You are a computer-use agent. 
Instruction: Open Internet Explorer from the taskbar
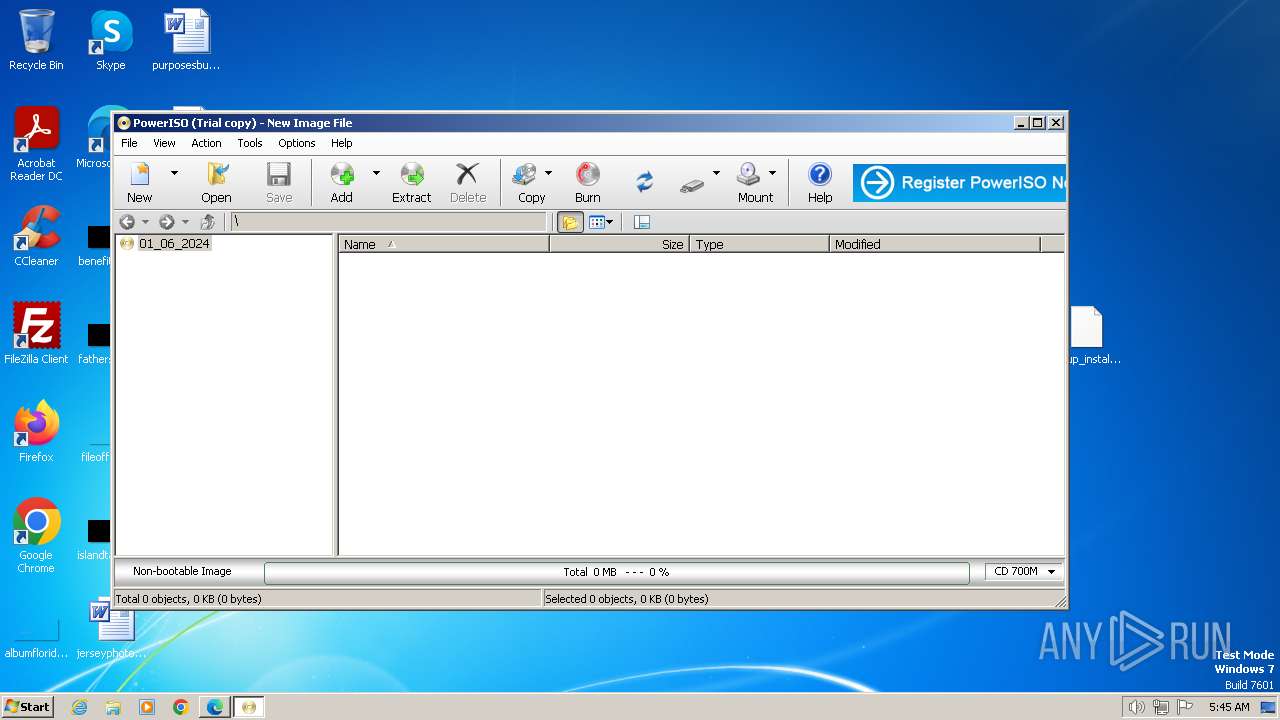click(79, 707)
